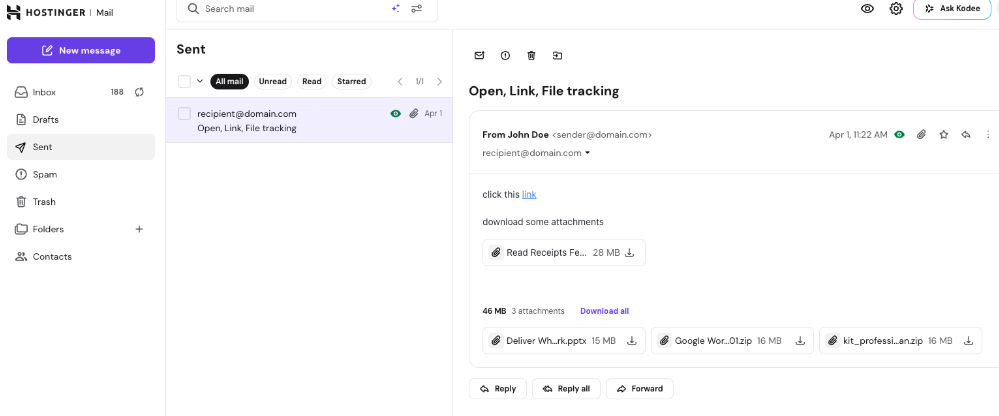This screenshot has height=416, width=999.
Task: Click into the Search mail field
Action: click(290, 9)
